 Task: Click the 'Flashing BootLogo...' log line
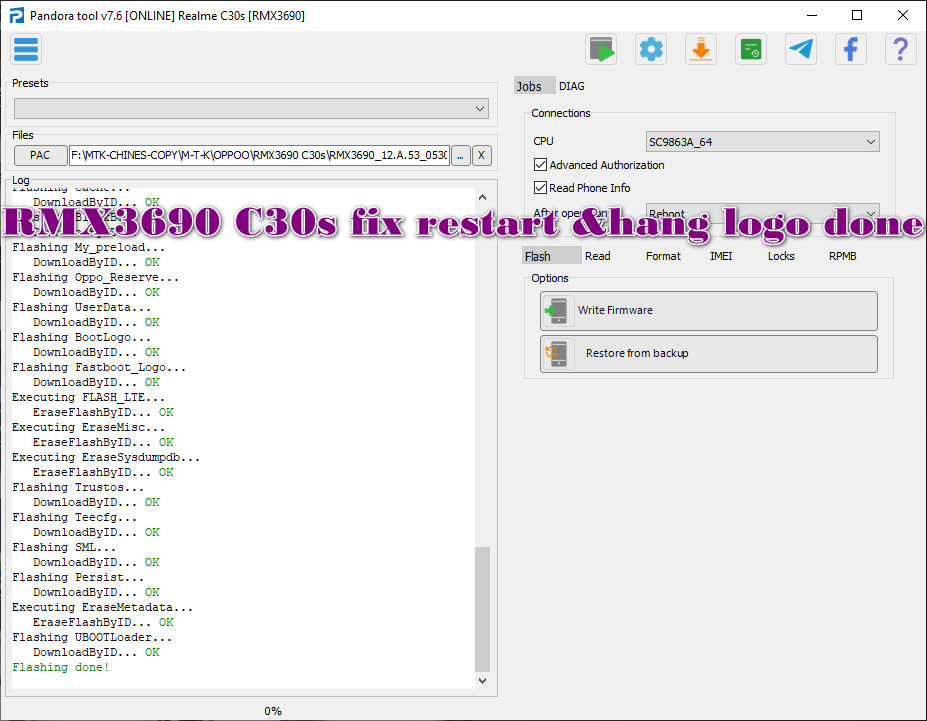[x=82, y=337]
